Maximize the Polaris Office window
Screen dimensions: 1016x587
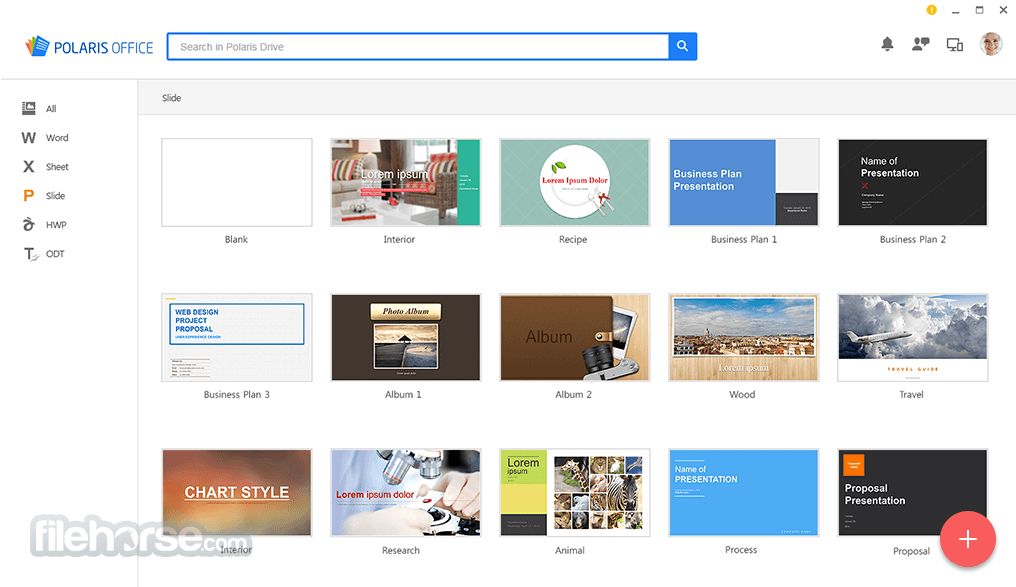point(979,10)
